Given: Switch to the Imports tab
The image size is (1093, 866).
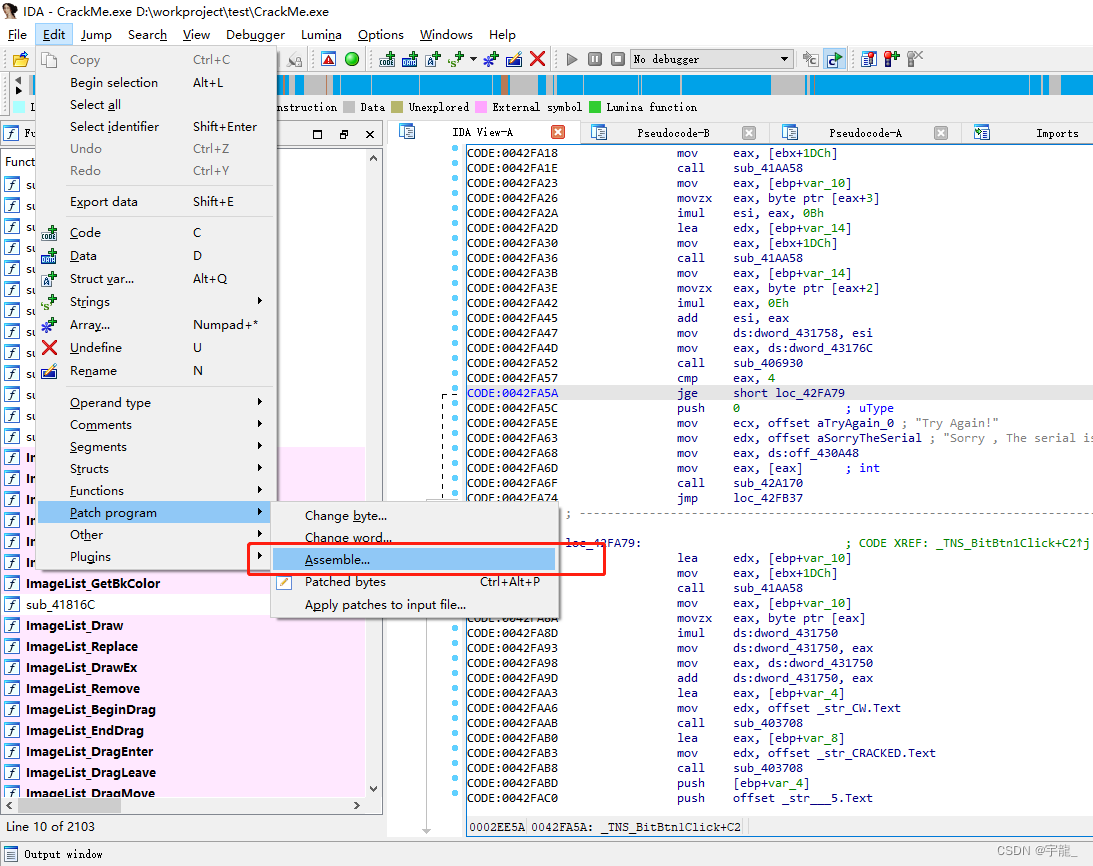Looking at the screenshot, I should point(1057,132).
